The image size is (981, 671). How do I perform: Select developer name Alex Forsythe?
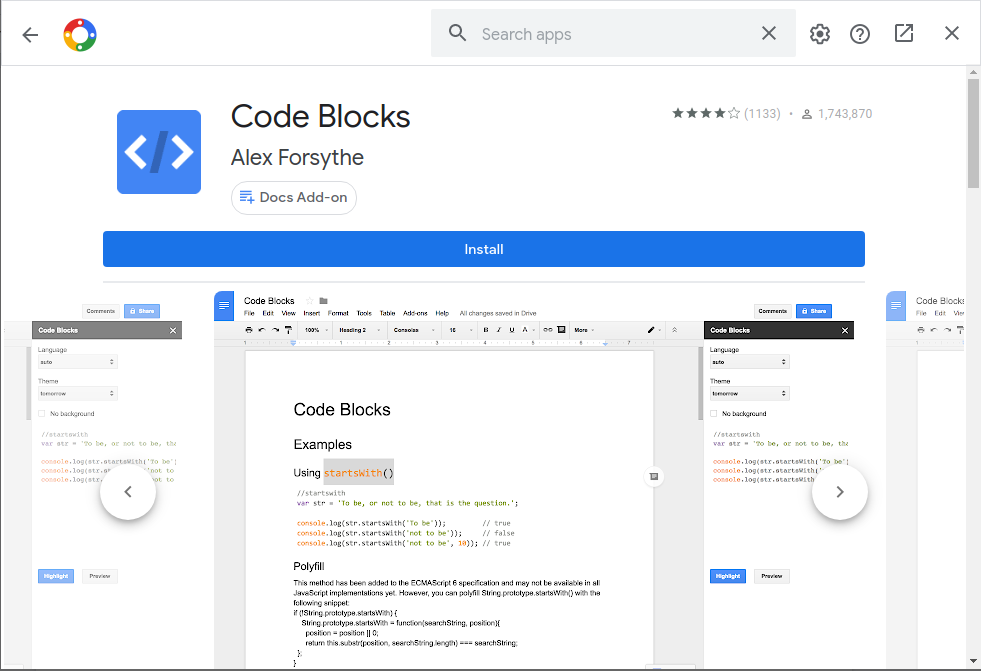tap(297, 158)
